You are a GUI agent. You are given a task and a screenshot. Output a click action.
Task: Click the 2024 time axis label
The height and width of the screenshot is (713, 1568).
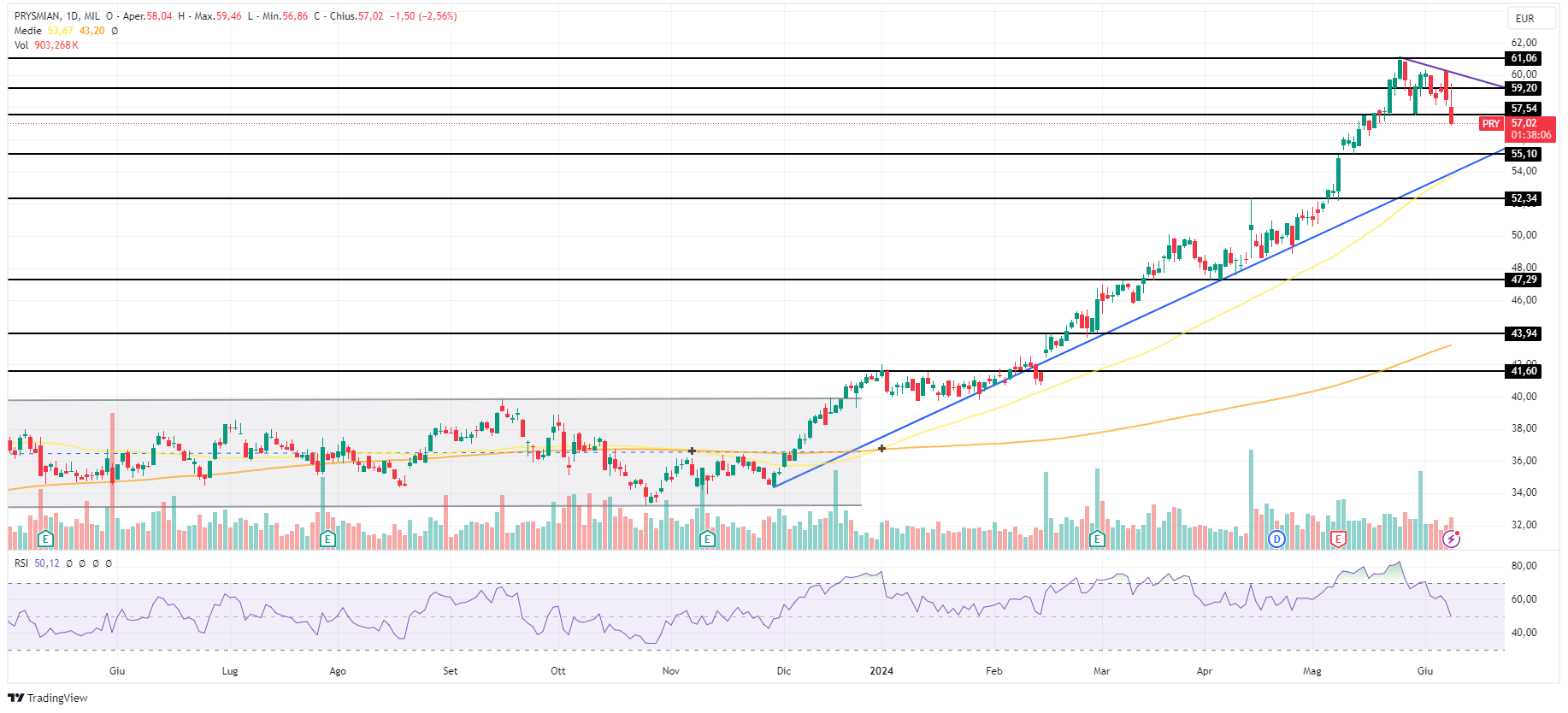pos(881,671)
